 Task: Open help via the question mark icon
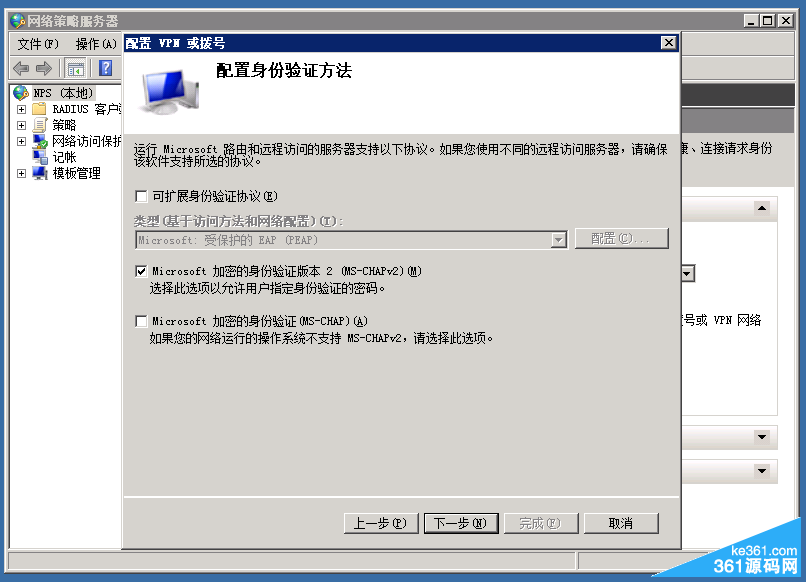[x=105, y=68]
